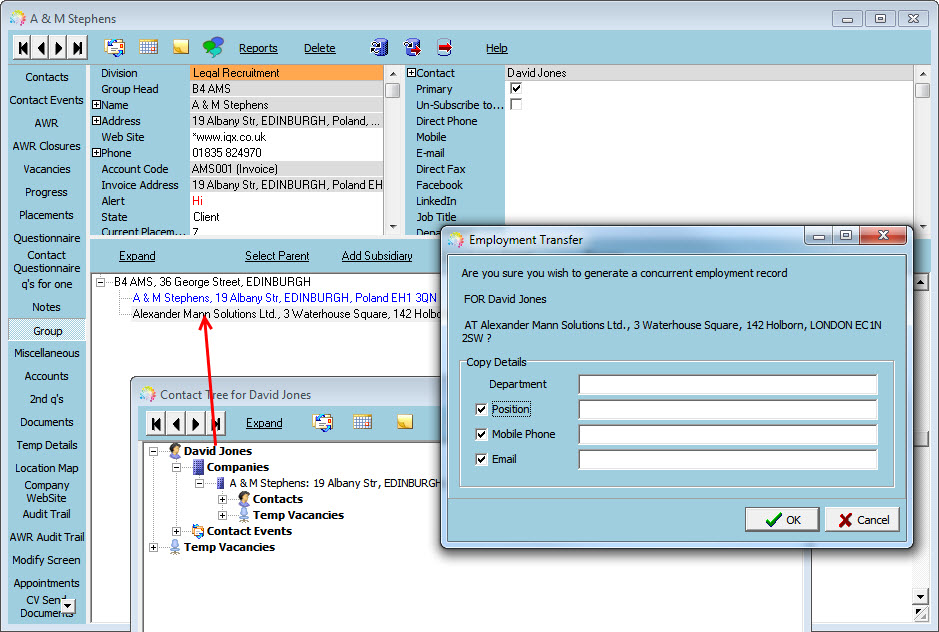Uncheck the Mobile Phone copy checkbox
This screenshot has width=939, height=632.
(x=481, y=434)
